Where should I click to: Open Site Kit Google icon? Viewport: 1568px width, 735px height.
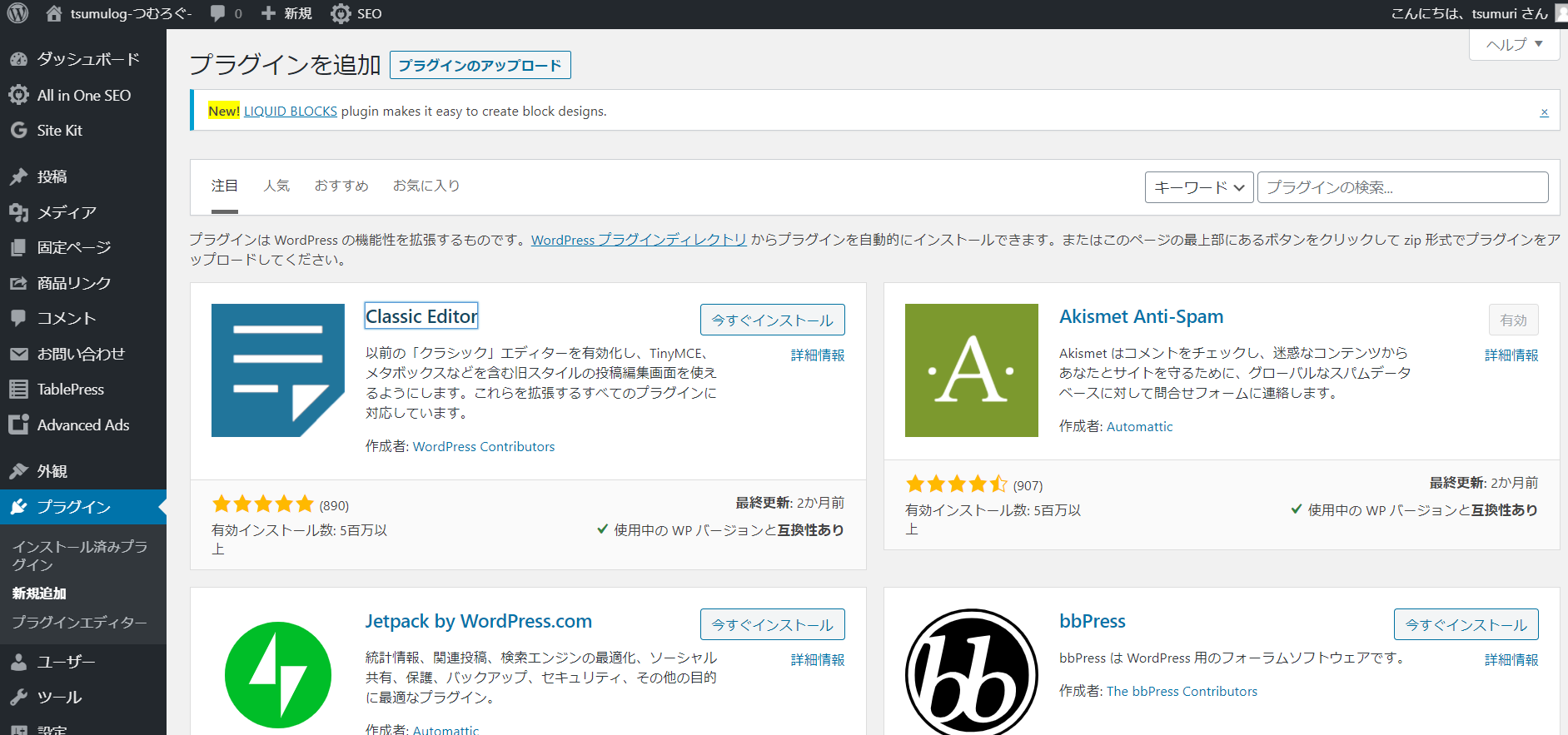tap(18, 130)
